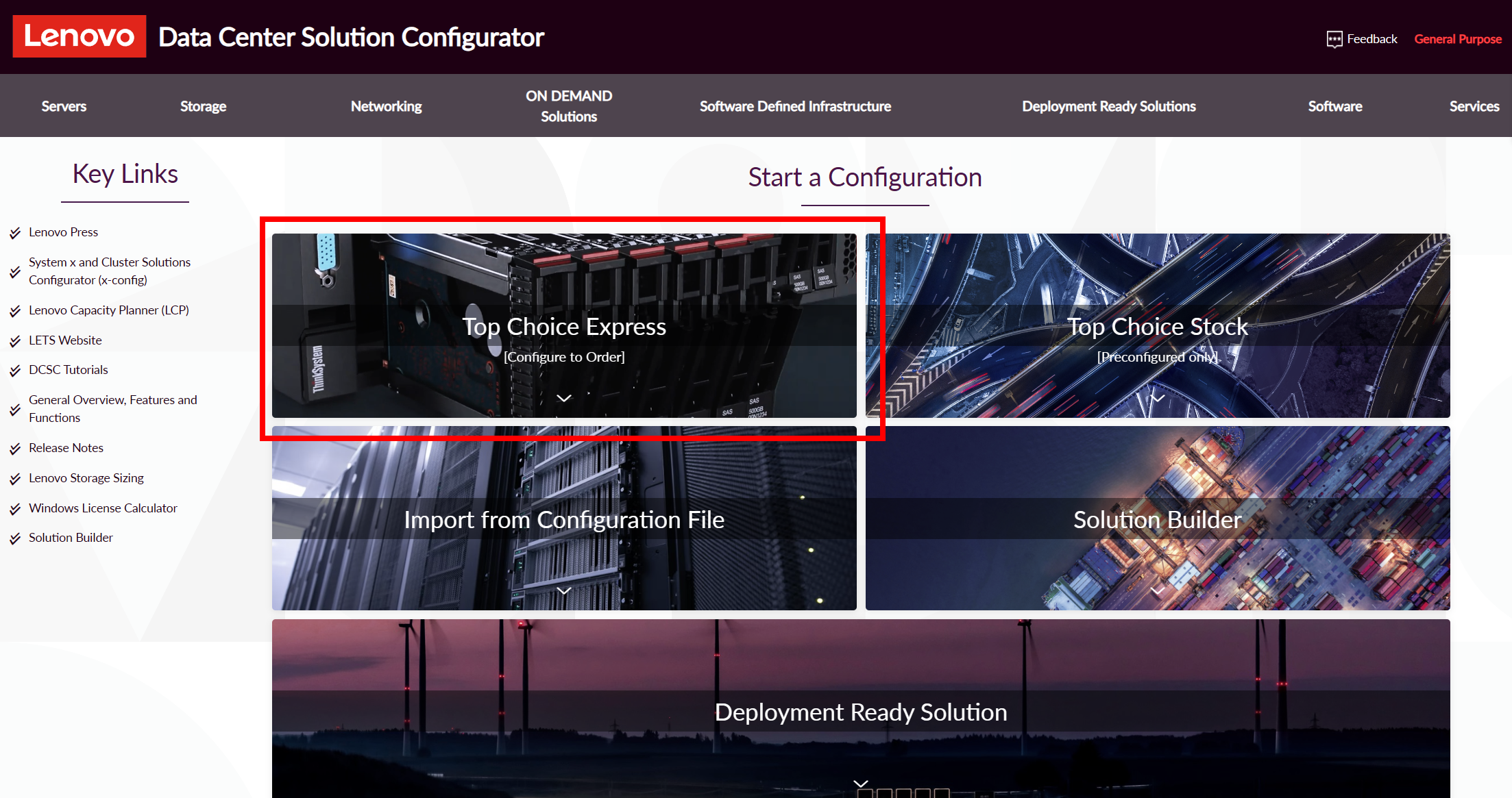Expand Deployment Ready Solution chevron
Screen dimensions: 1512x798
point(861,783)
